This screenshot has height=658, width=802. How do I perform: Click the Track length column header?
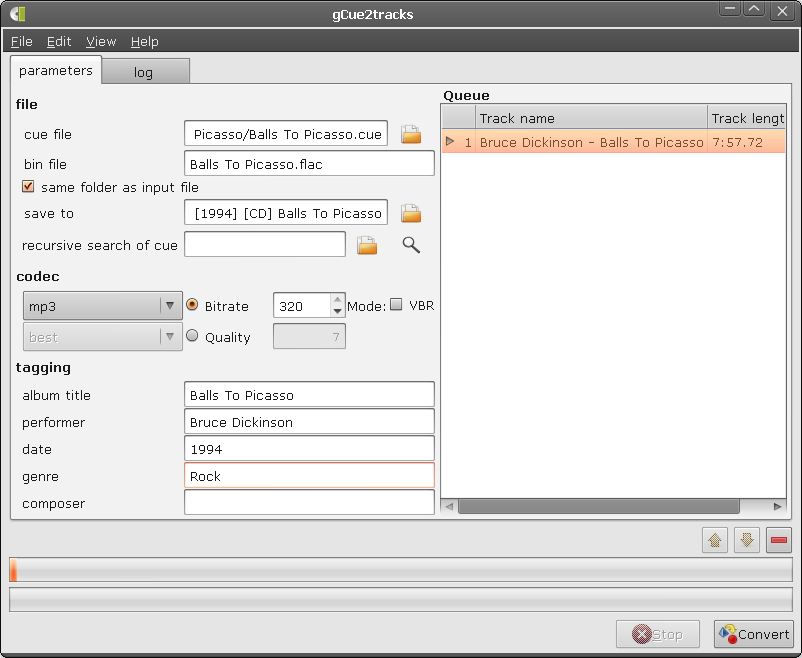(x=747, y=118)
